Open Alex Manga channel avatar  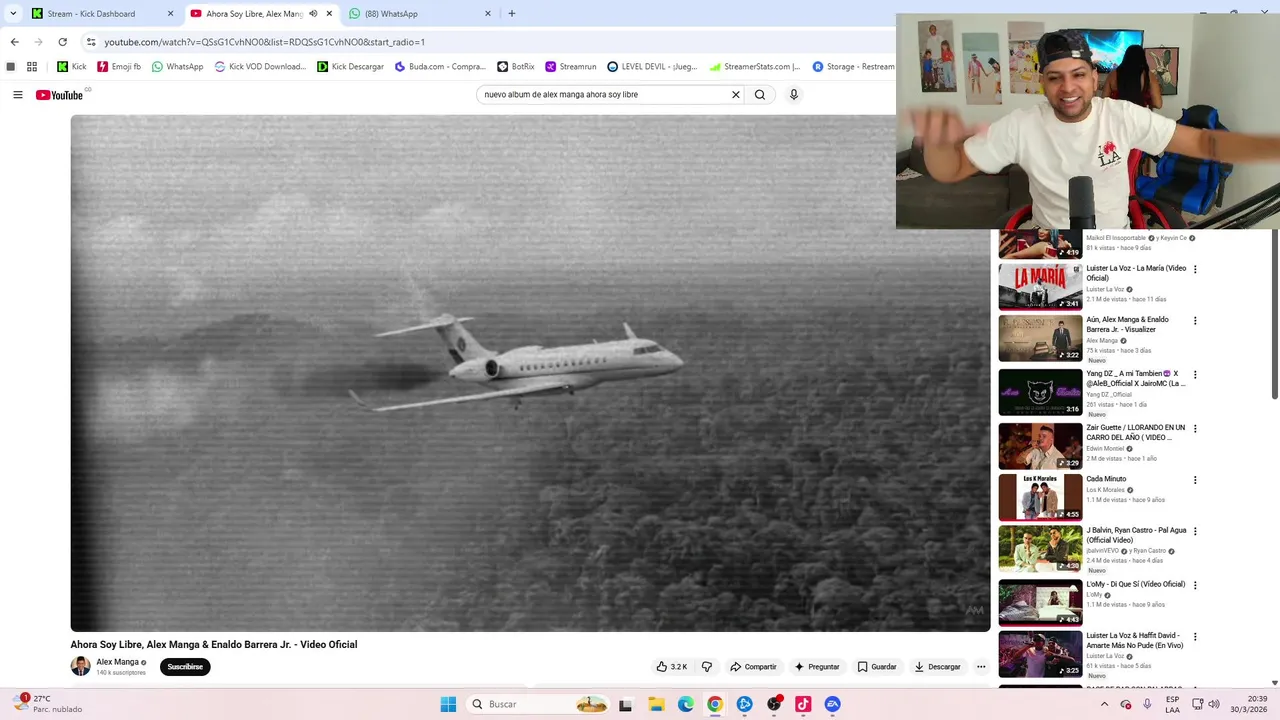[x=80, y=666]
